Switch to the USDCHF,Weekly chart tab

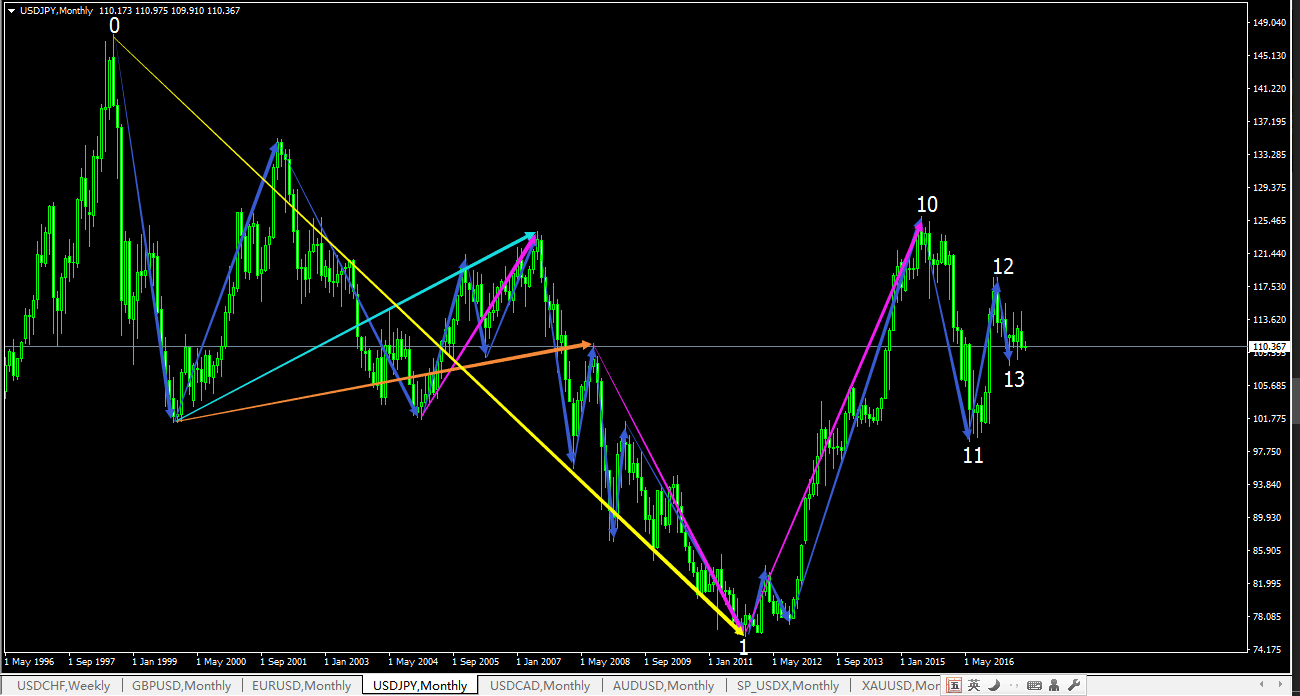[64, 686]
